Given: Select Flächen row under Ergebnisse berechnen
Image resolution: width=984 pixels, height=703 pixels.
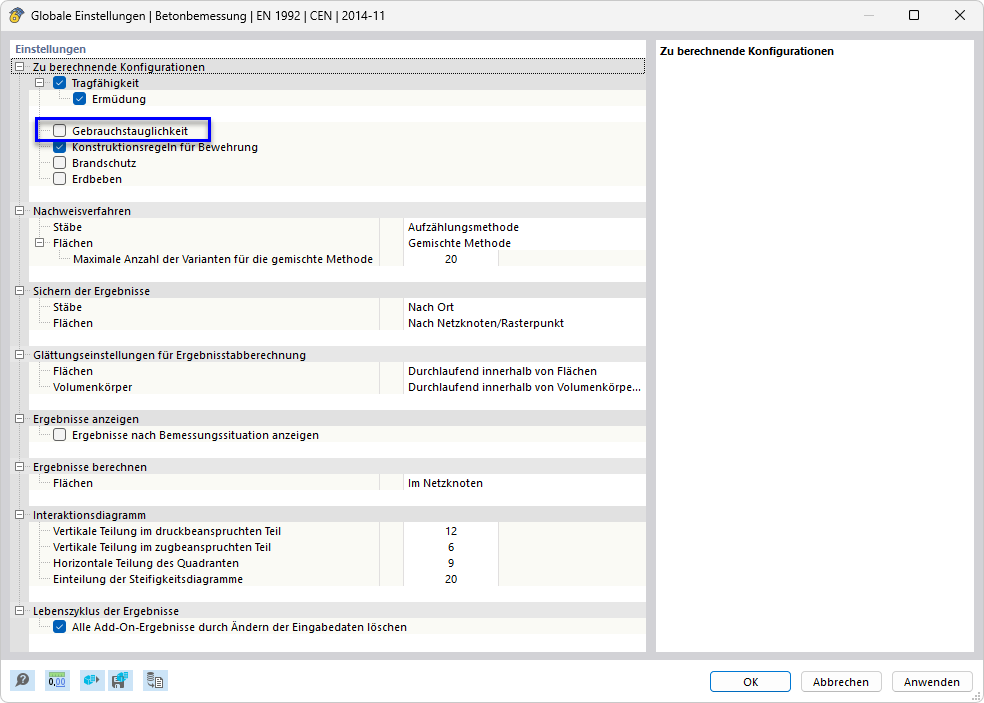Looking at the screenshot, I should pos(73,483).
